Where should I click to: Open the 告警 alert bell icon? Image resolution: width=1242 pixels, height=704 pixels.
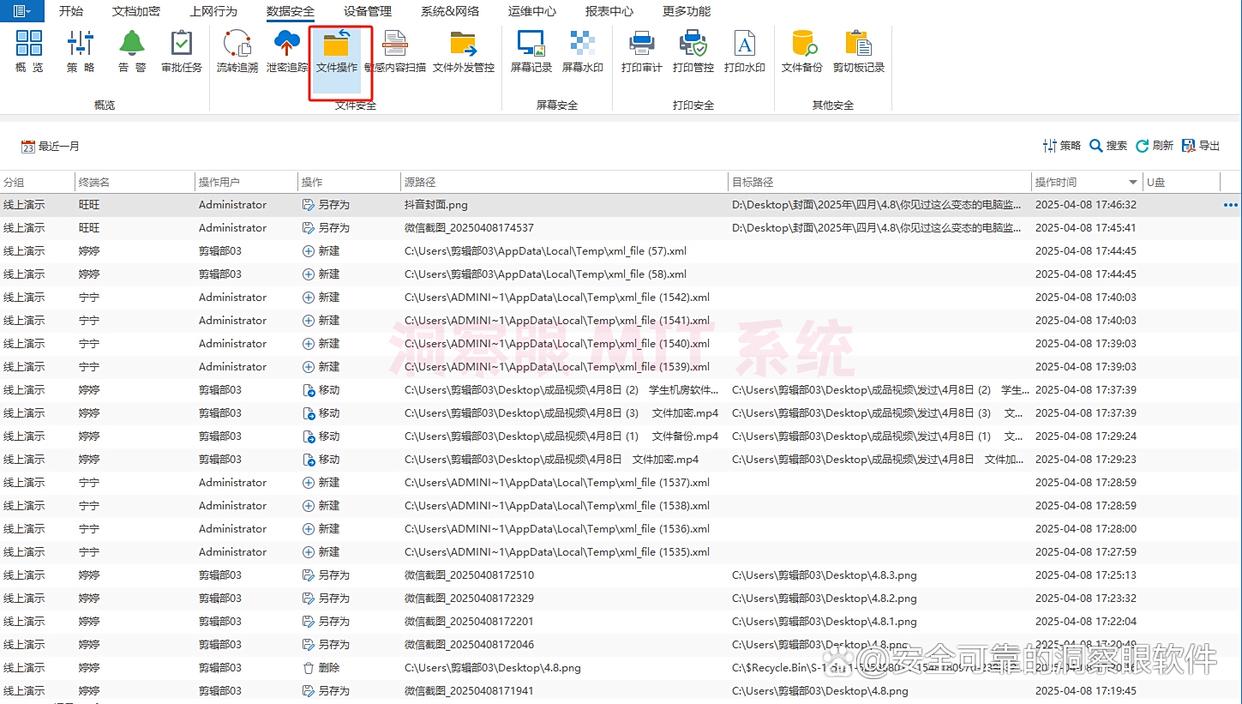click(132, 50)
